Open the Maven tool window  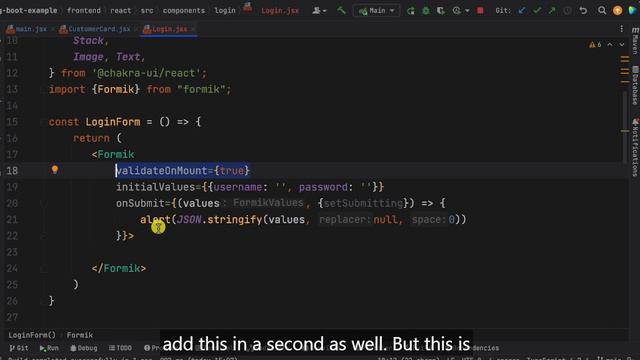tap(635, 41)
